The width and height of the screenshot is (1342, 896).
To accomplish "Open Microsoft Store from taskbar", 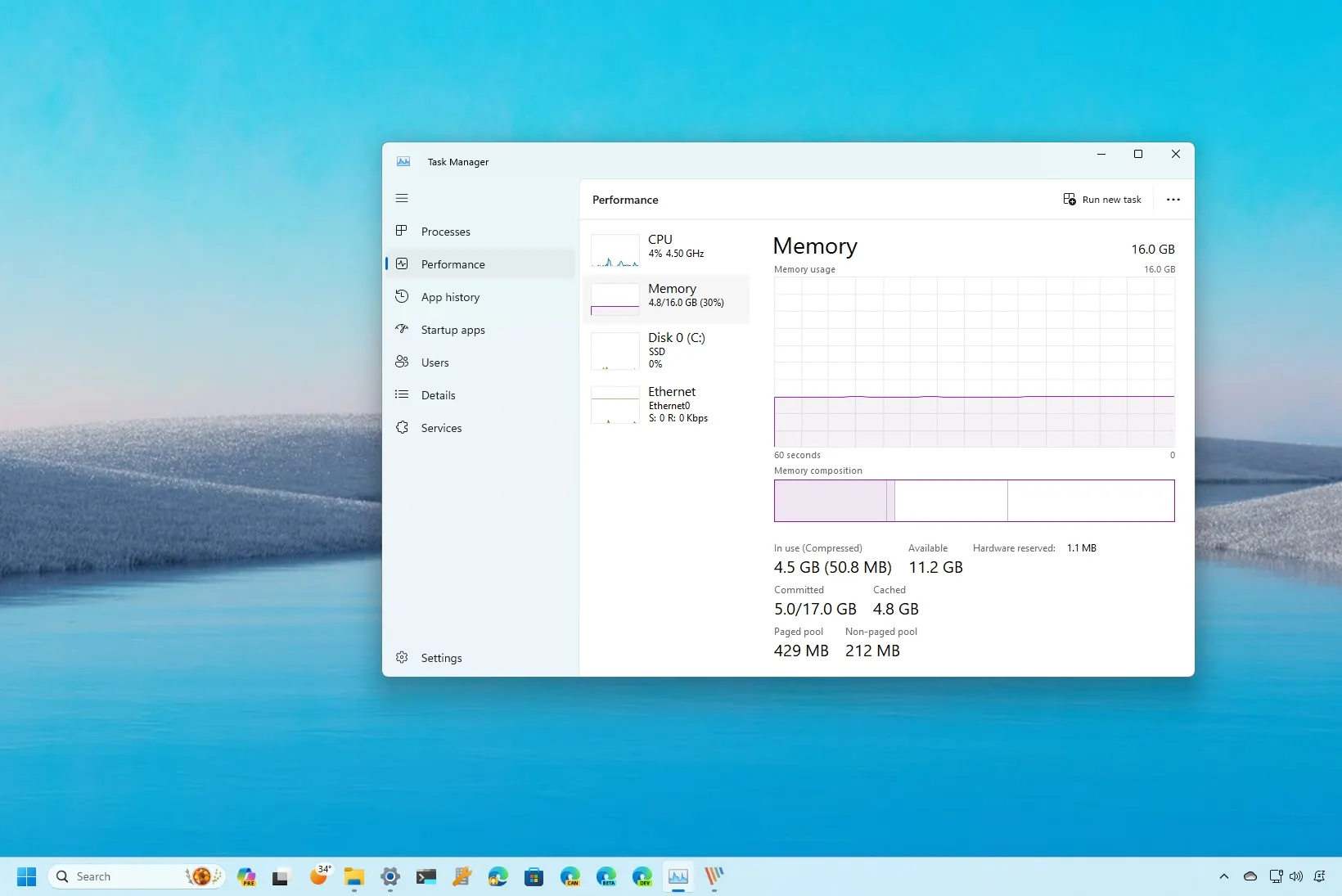I will tap(534, 876).
